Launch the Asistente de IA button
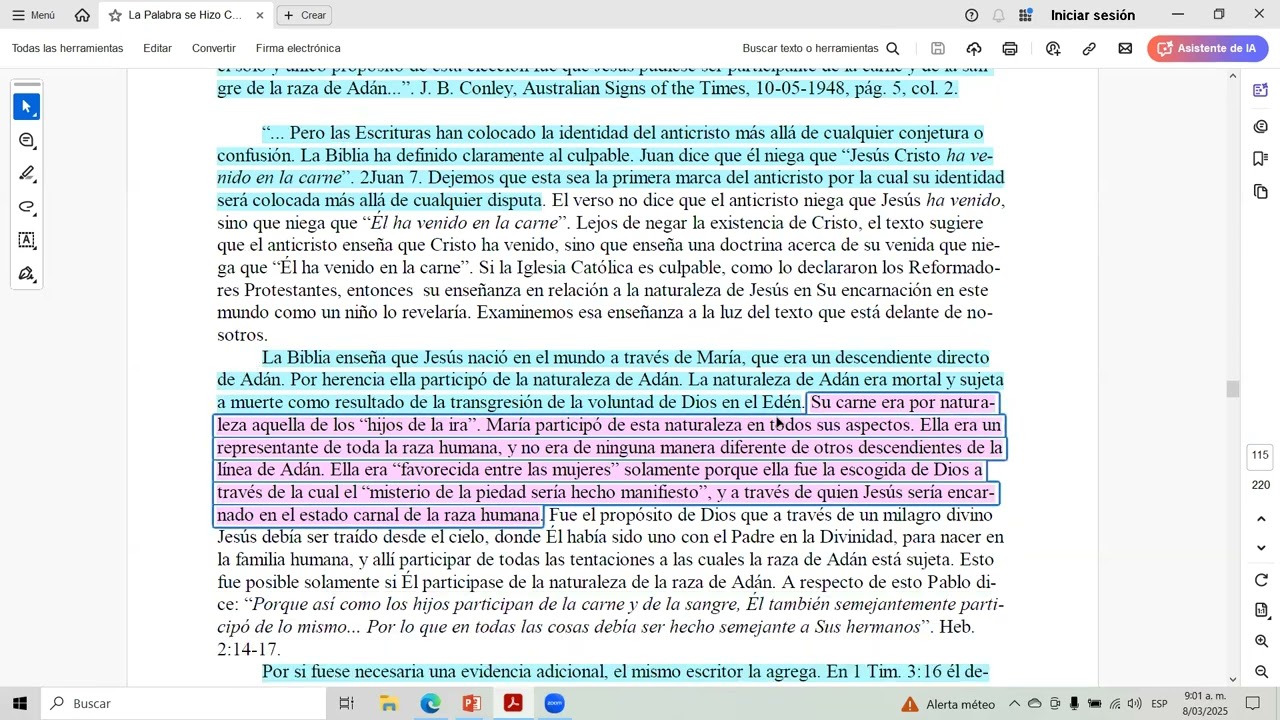This screenshot has width=1280, height=720. point(1207,48)
